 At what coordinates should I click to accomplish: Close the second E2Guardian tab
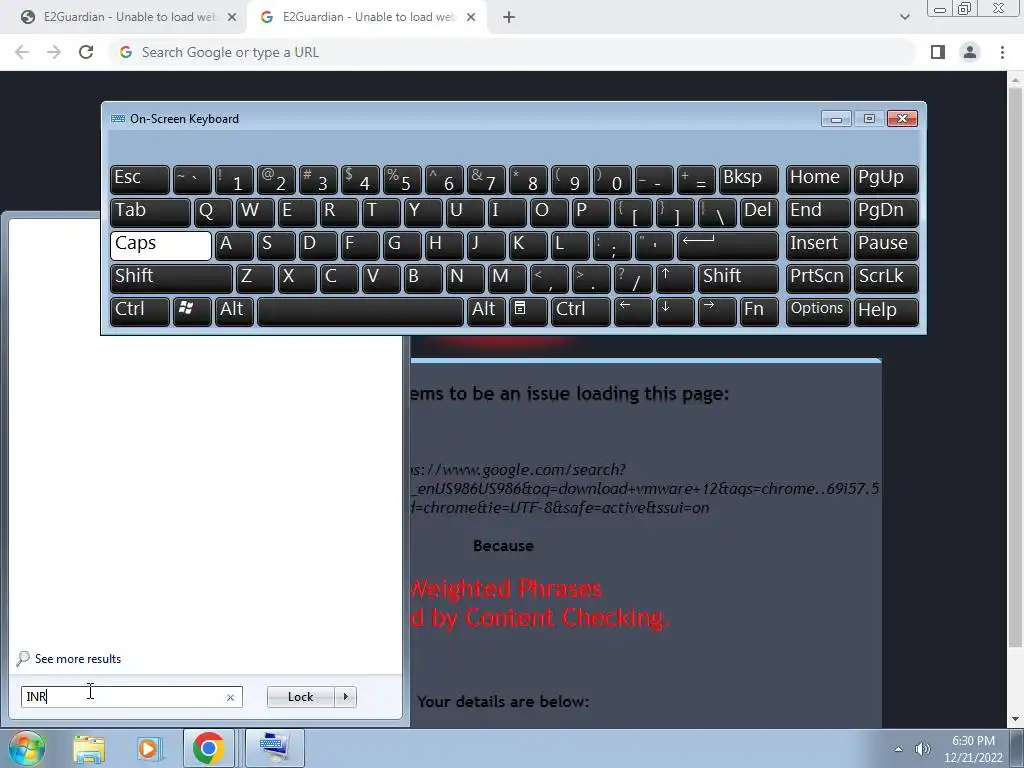pos(471,18)
